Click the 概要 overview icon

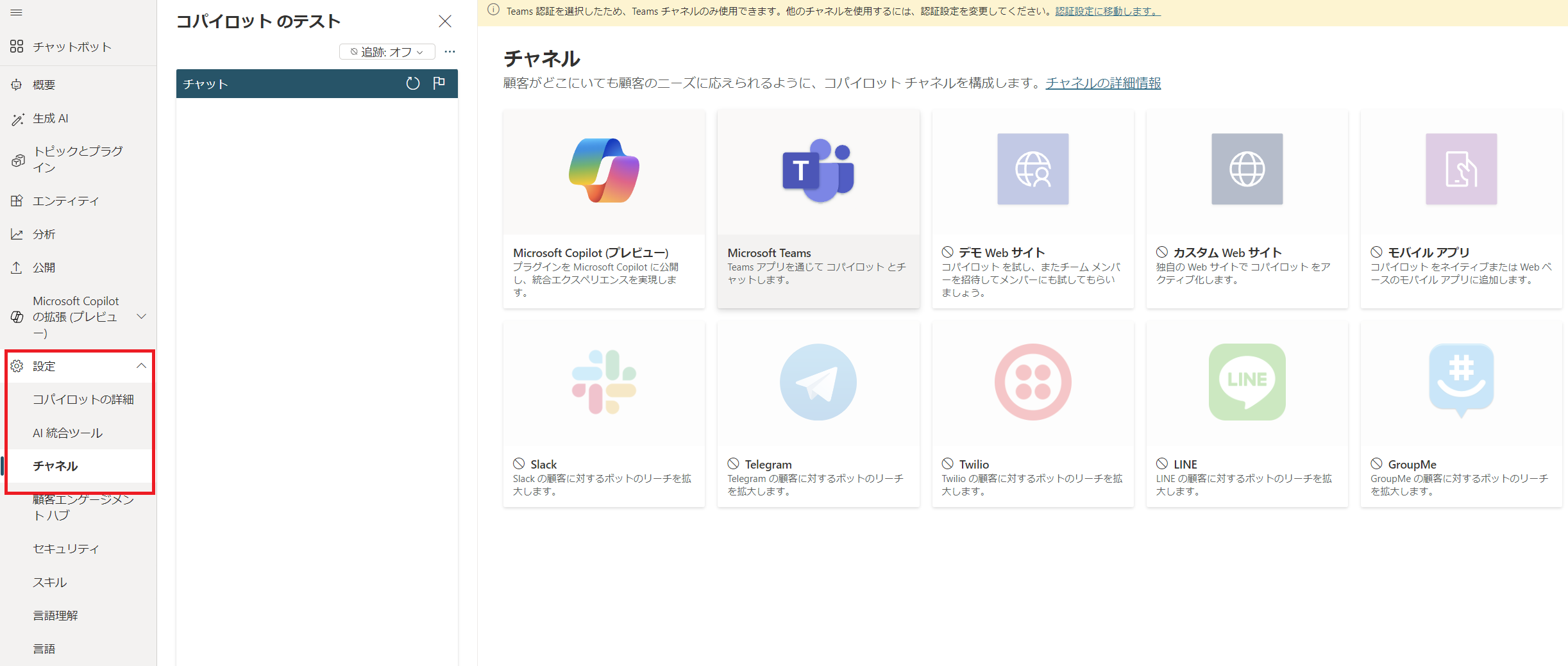tap(17, 85)
